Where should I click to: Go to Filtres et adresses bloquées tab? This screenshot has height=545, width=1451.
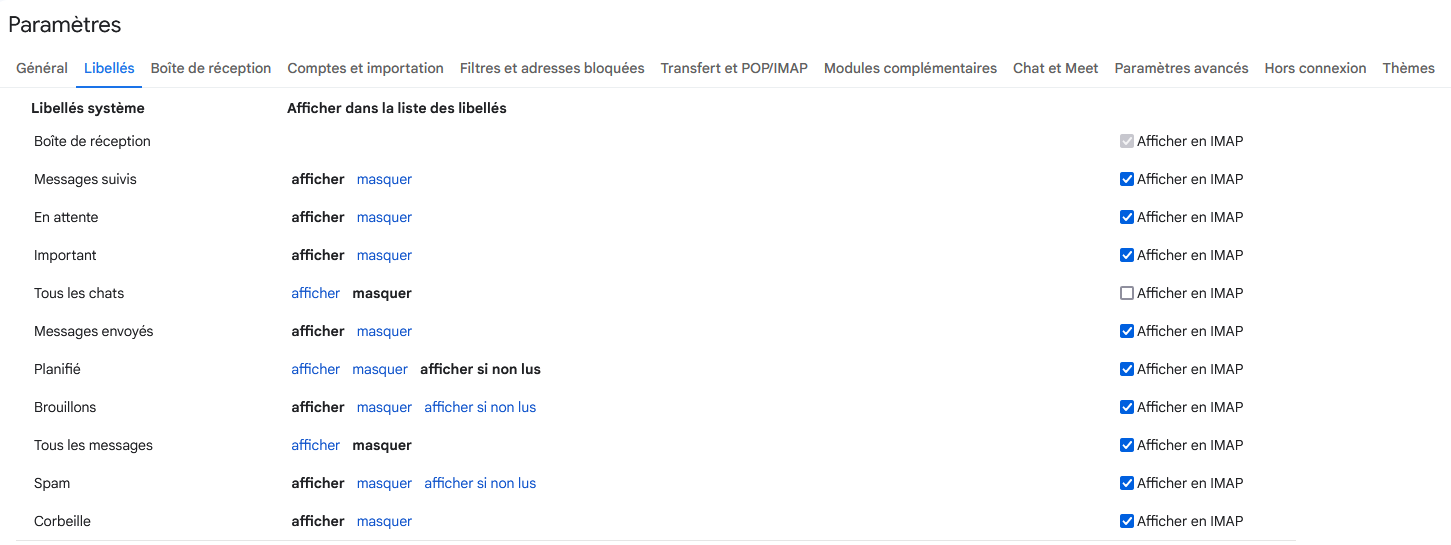(x=552, y=68)
